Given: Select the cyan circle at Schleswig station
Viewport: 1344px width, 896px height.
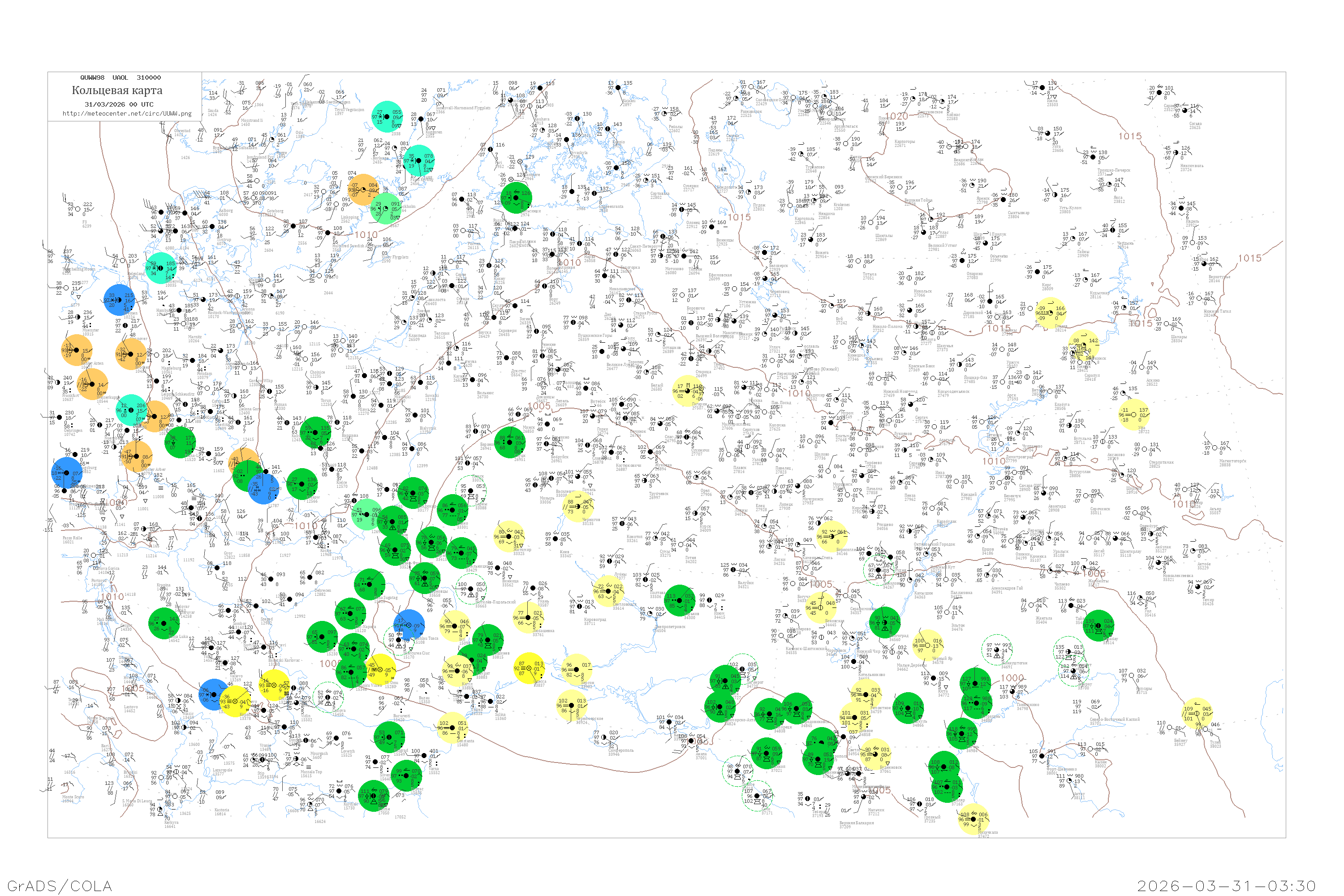Looking at the screenshot, I should (x=160, y=267).
